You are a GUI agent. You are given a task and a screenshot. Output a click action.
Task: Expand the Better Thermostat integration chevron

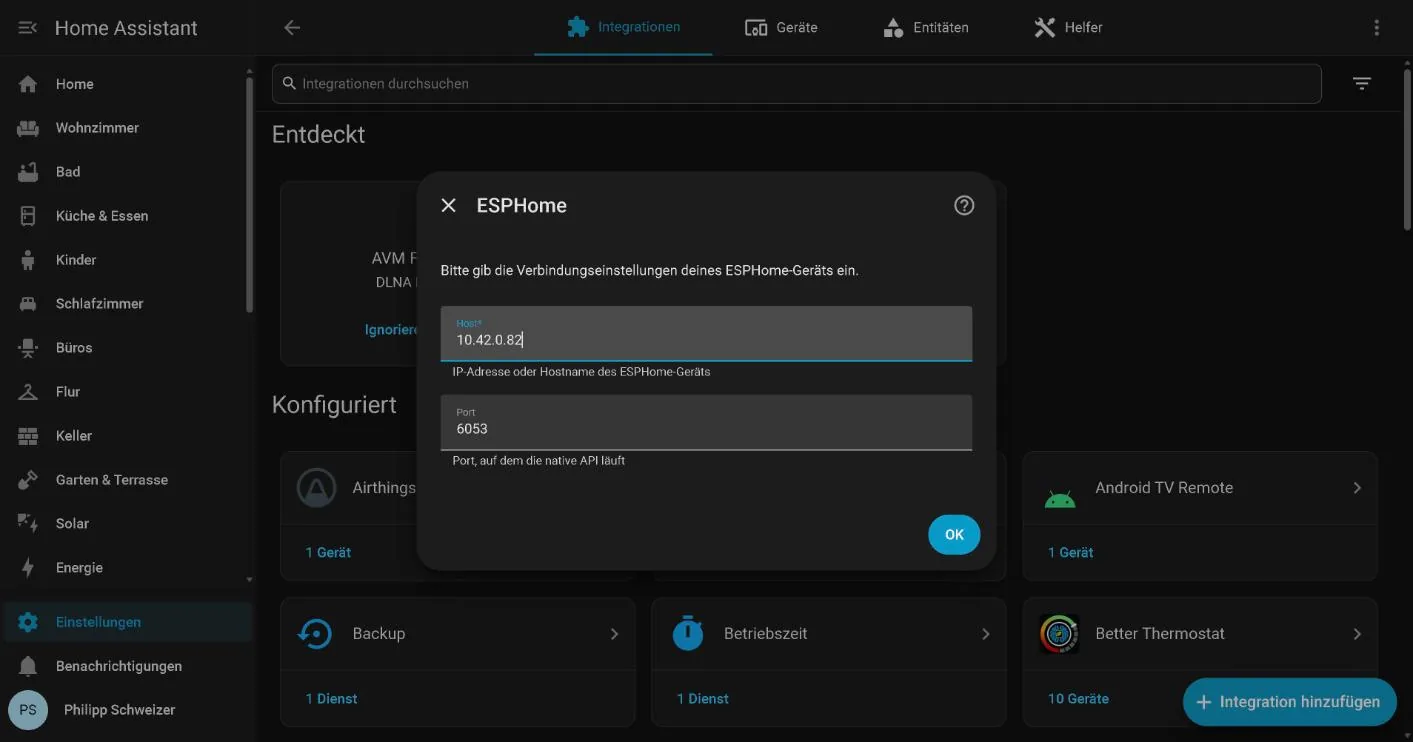[1357, 634]
